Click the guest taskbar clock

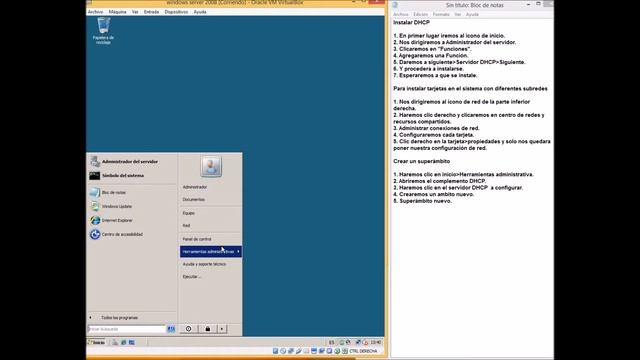click(x=376, y=342)
